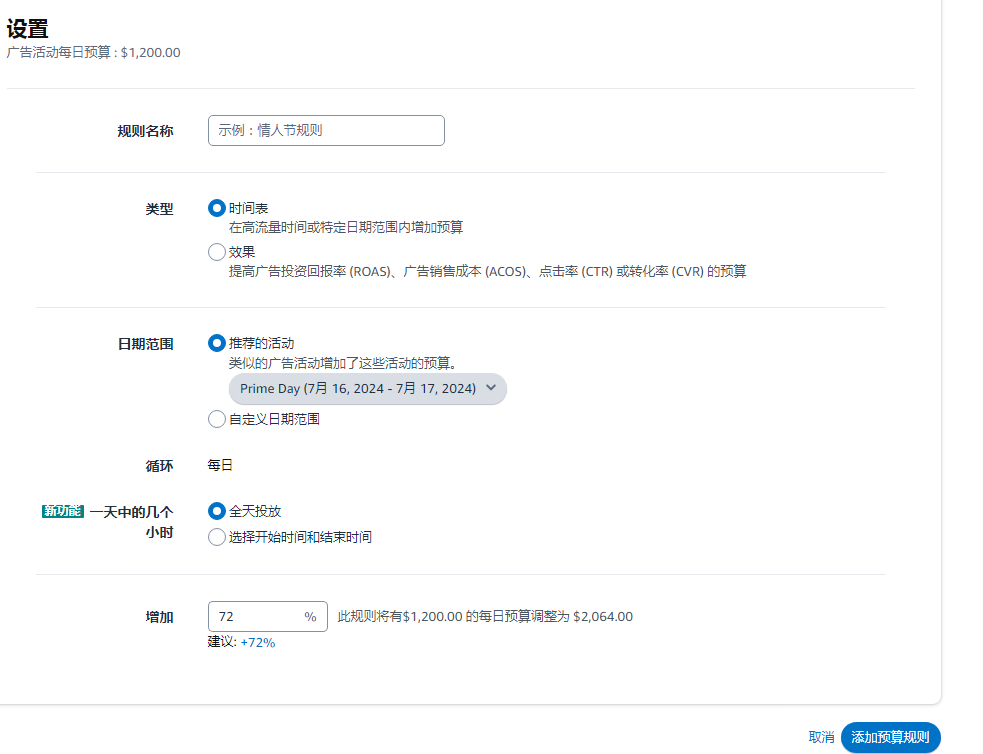983x754 pixels.
Task: Select the 自定义日期范围 option
Action: [217, 419]
